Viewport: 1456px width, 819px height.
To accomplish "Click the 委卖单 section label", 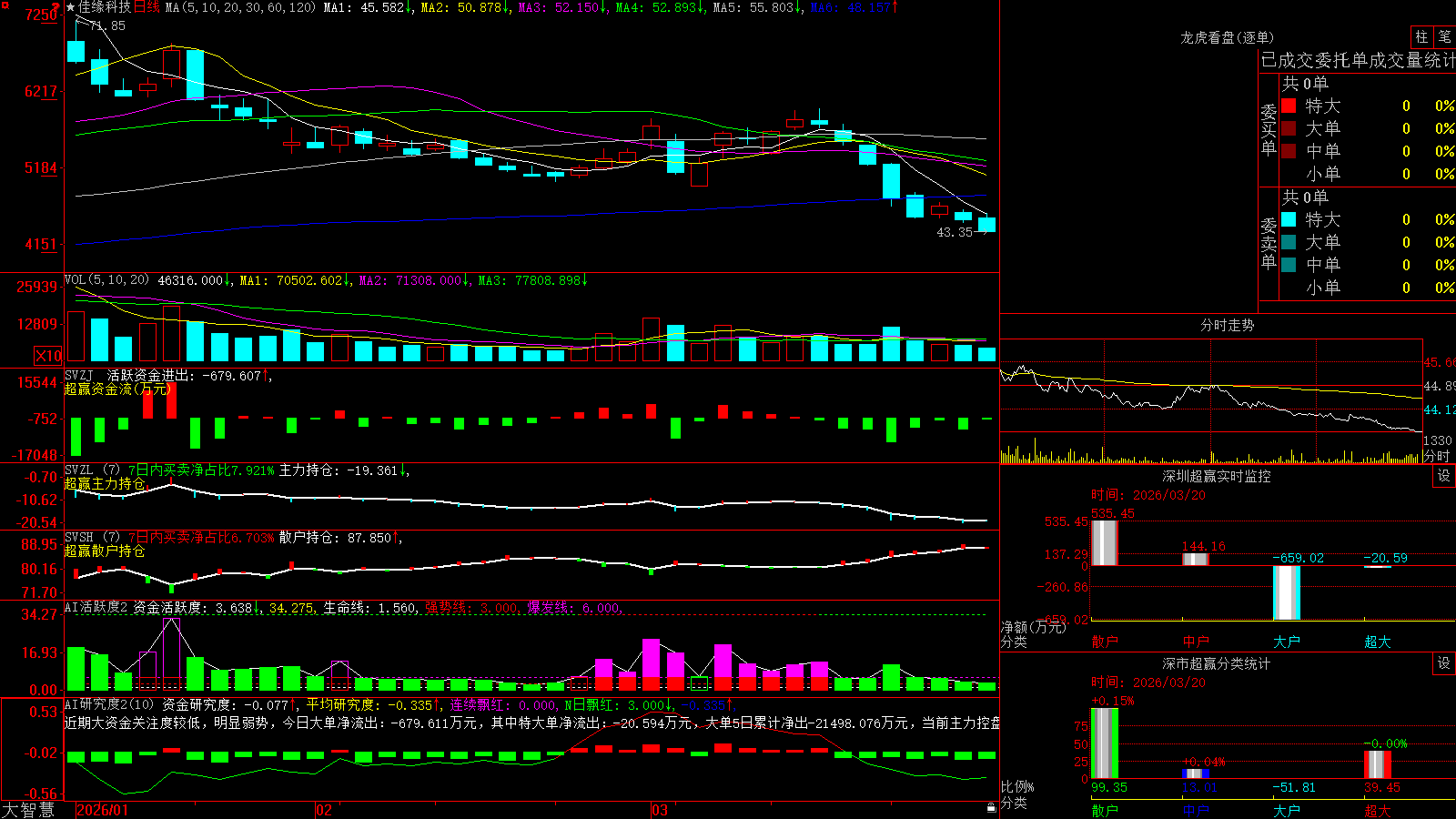I will [x=1269, y=243].
